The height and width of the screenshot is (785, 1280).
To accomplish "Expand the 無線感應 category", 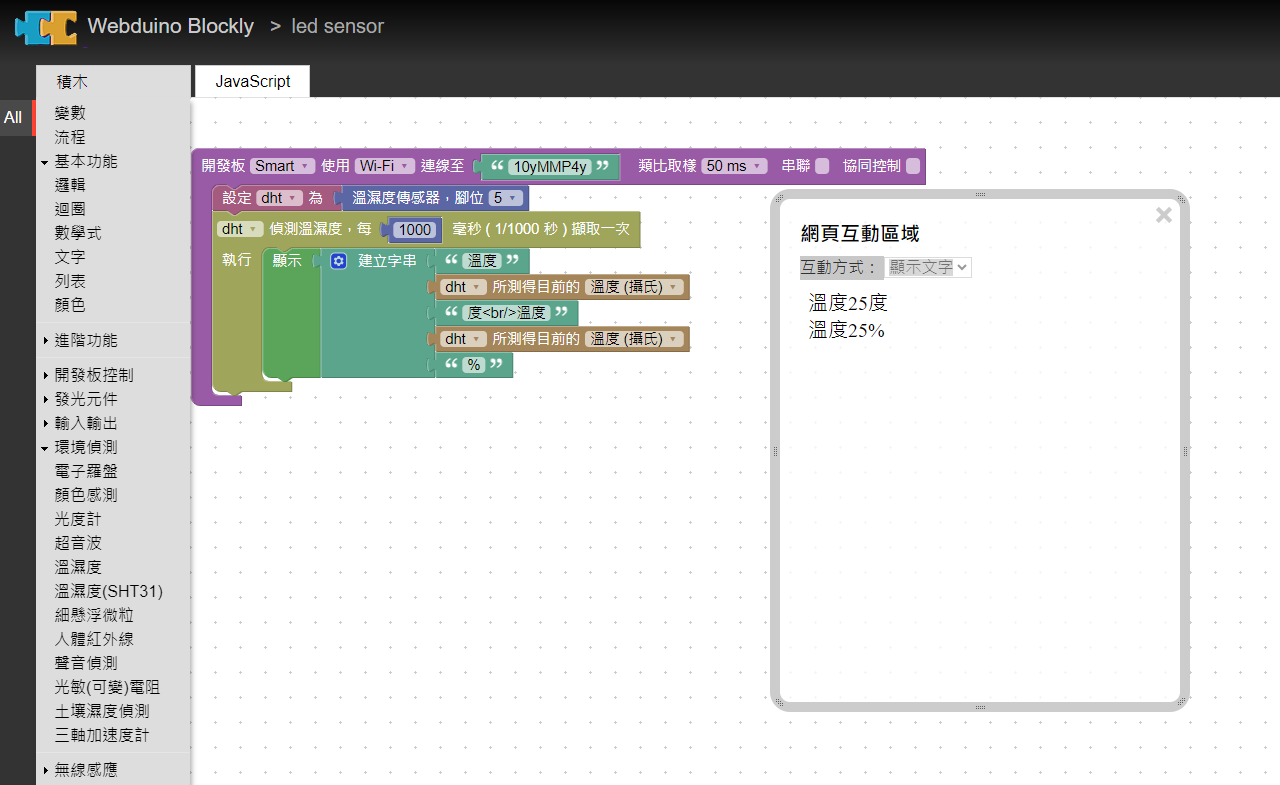I will [x=85, y=770].
